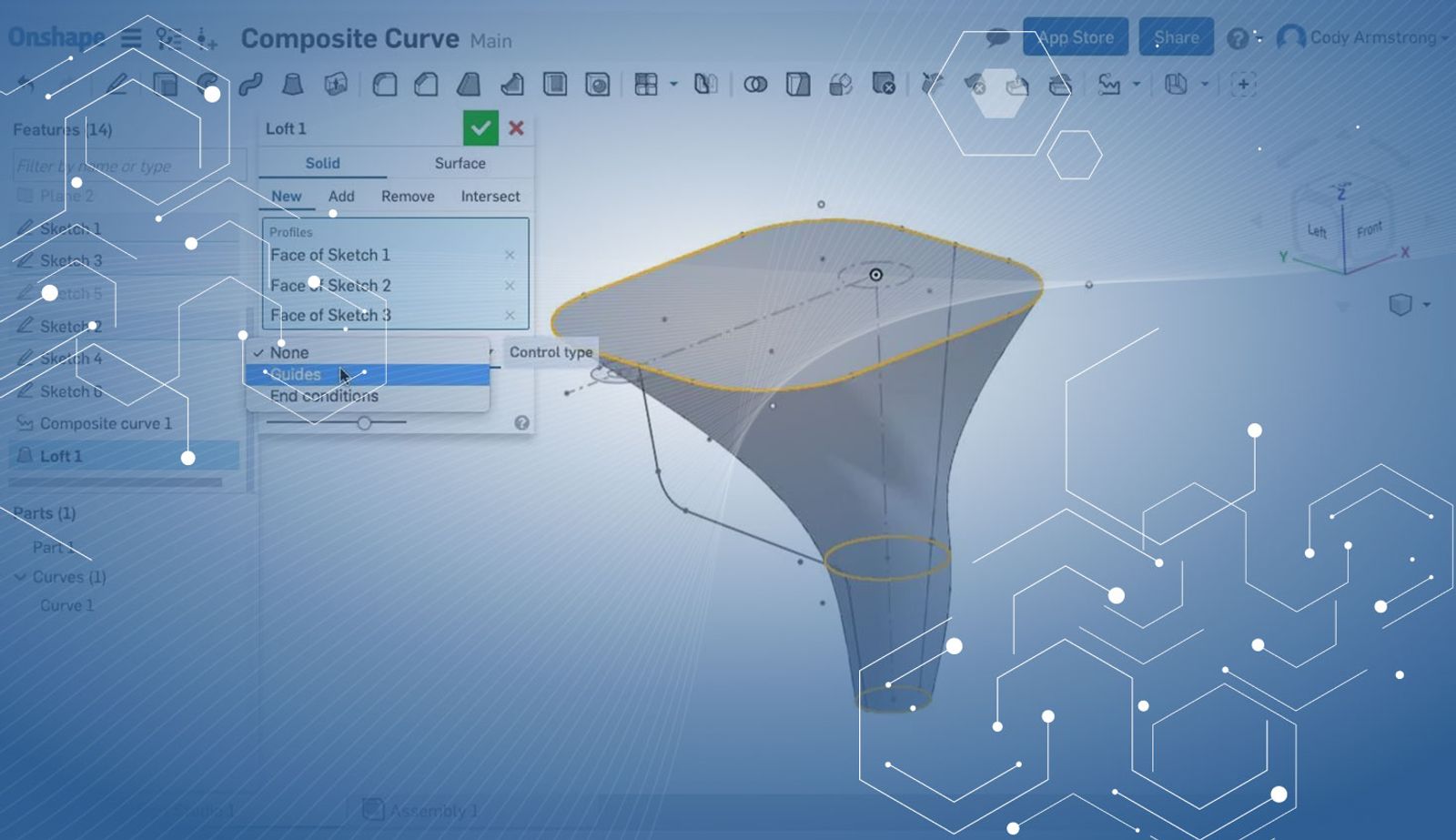Select the Loft tool in toolbar
Screen dimensions: 1456x840
click(x=292, y=85)
